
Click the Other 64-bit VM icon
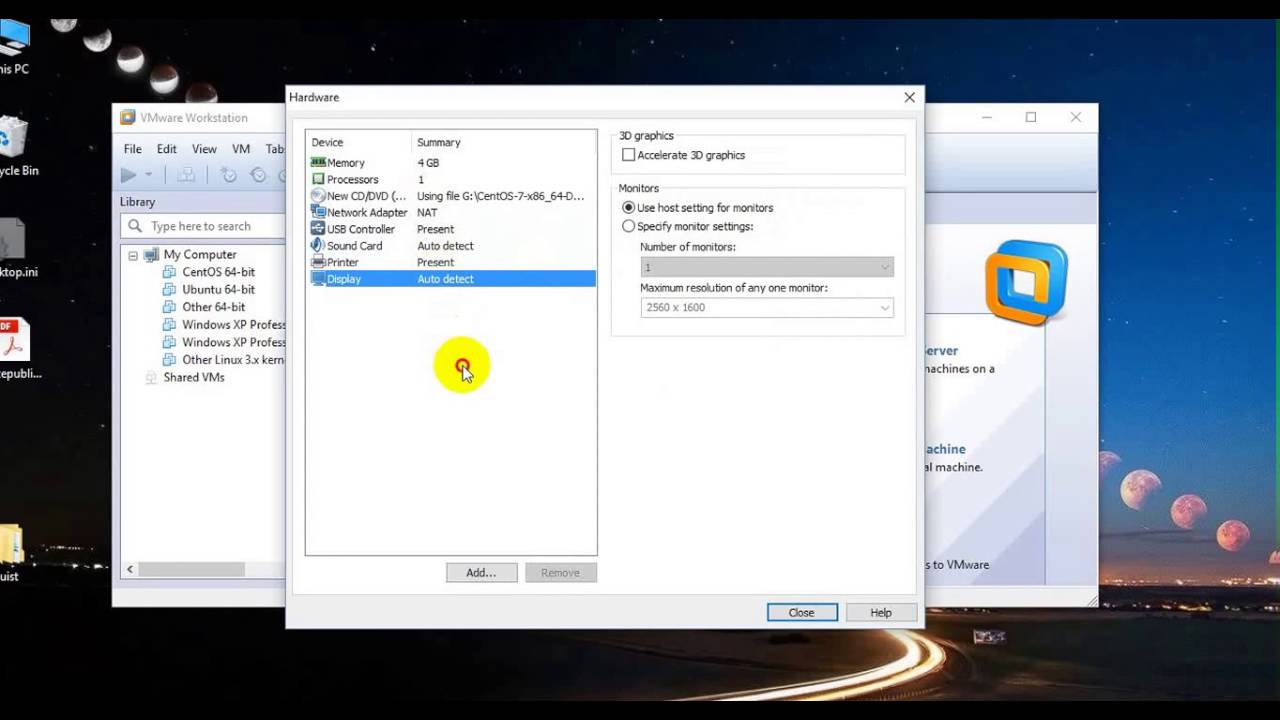click(x=170, y=307)
